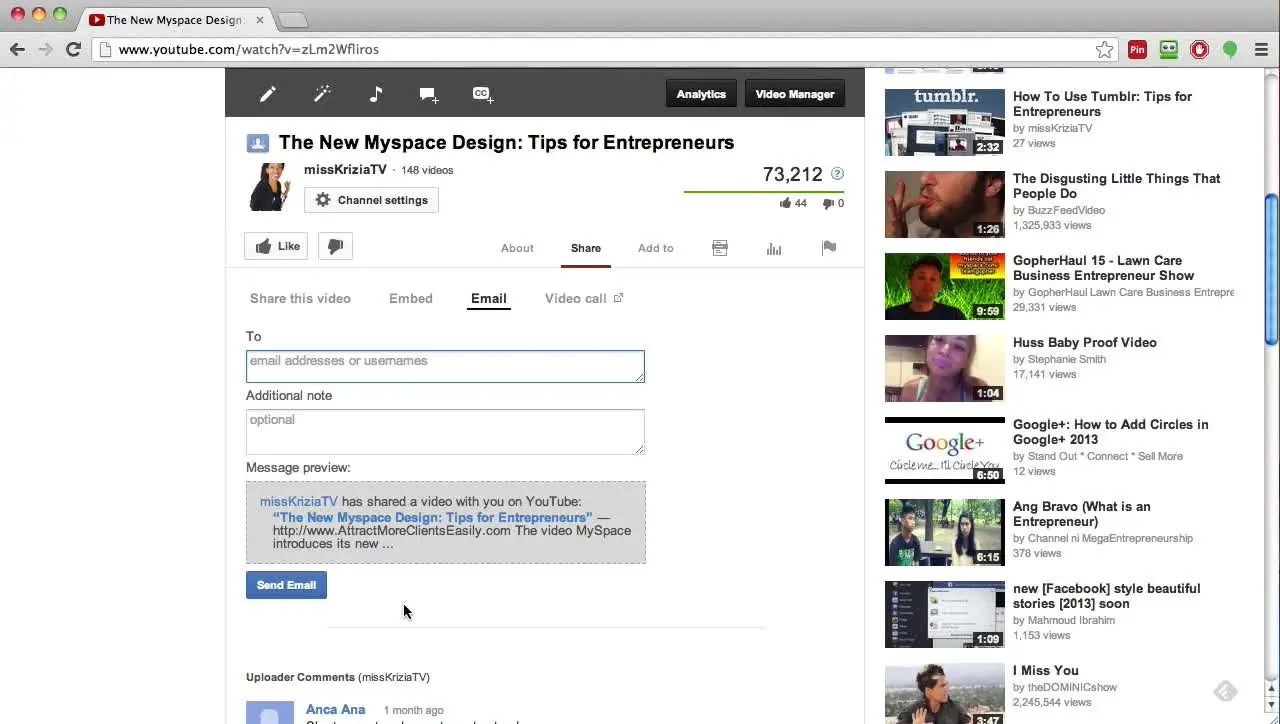Click the Send Email button
Image resolution: width=1280 pixels, height=724 pixels.
pyautogui.click(x=286, y=585)
